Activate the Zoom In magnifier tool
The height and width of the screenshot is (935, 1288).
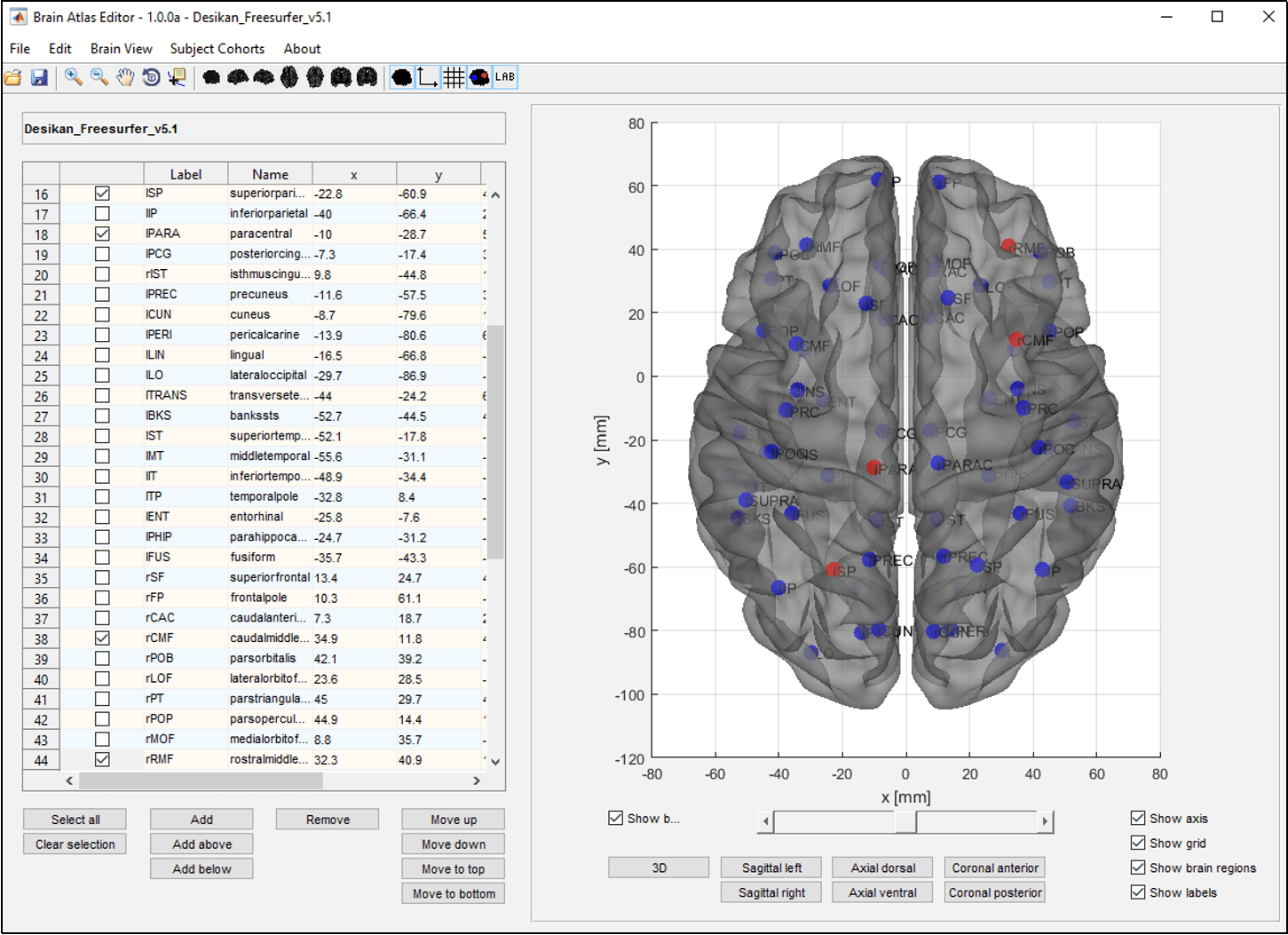[74, 78]
